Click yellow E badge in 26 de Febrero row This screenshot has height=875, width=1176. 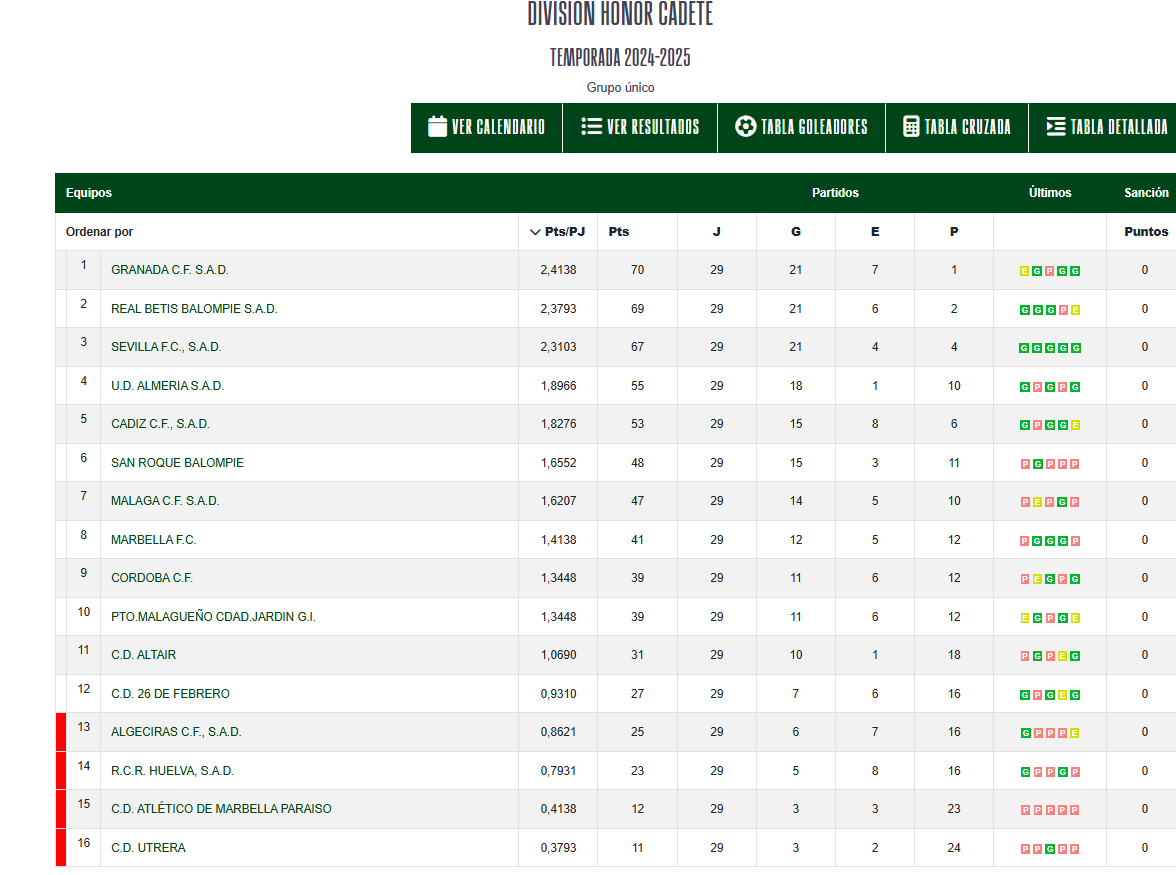(1063, 696)
